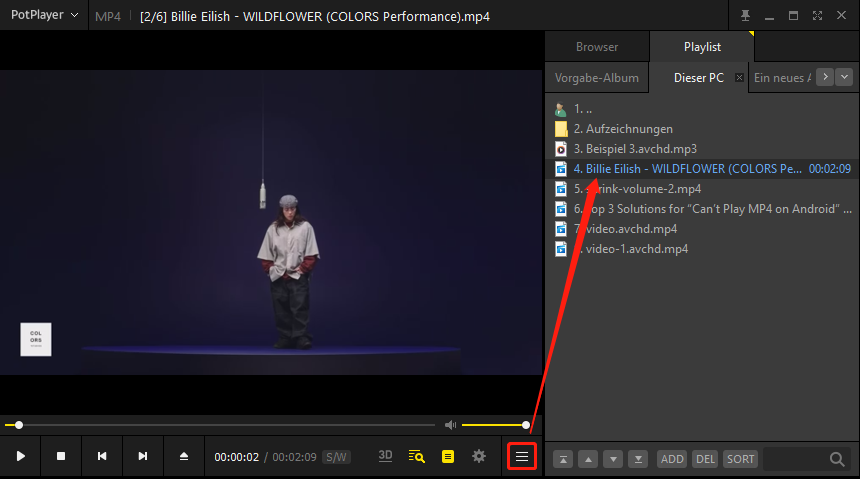Click the ADD button in playlist
The image size is (860, 479).
point(672,459)
